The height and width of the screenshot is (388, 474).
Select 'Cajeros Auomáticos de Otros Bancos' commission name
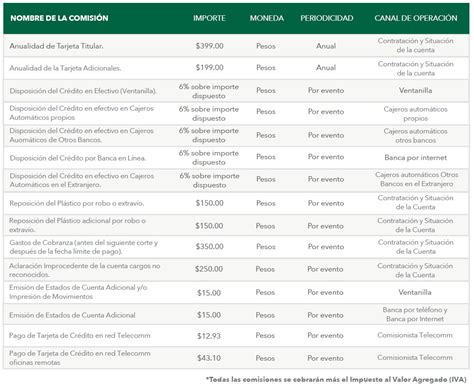point(81,135)
